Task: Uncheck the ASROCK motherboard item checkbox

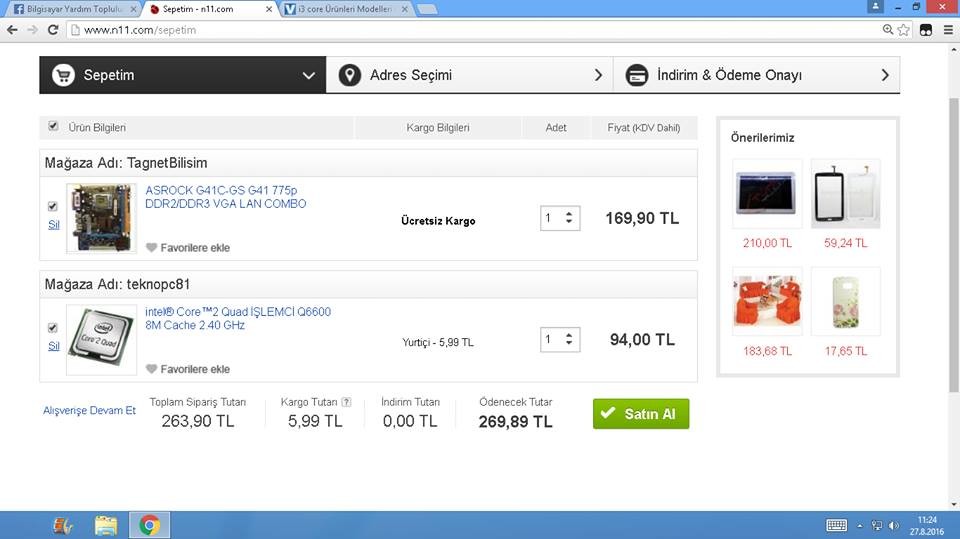Action: point(53,206)
